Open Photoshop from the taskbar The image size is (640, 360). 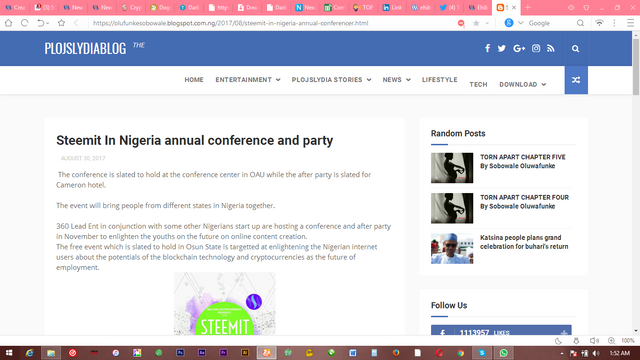(180, 353)
